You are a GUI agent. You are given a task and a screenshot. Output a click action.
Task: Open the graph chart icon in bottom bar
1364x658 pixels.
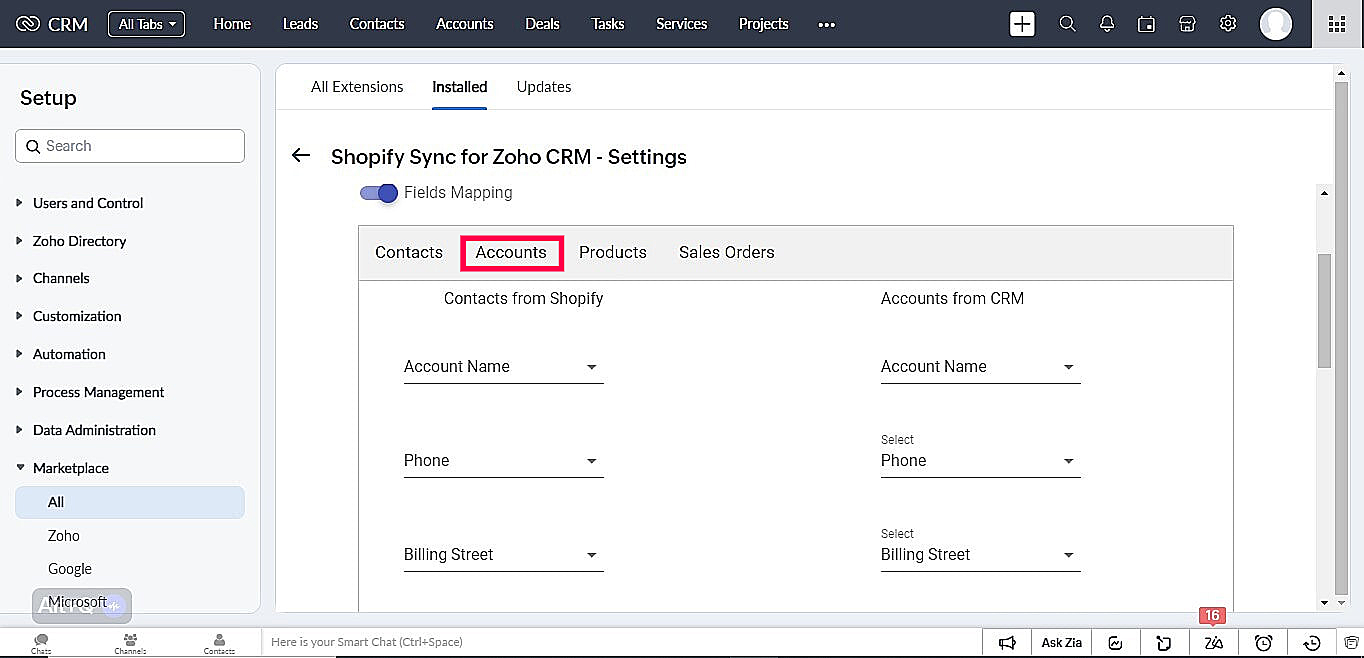point(1116,643)
